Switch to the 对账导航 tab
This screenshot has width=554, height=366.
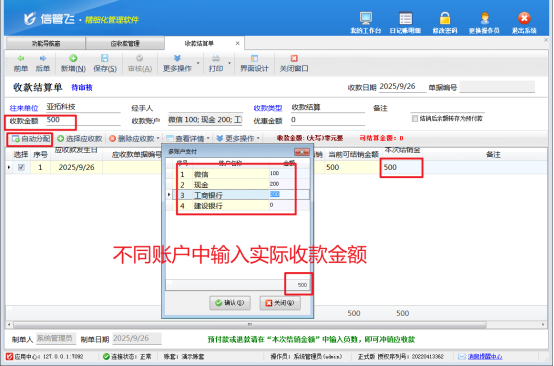click(46, 43)
